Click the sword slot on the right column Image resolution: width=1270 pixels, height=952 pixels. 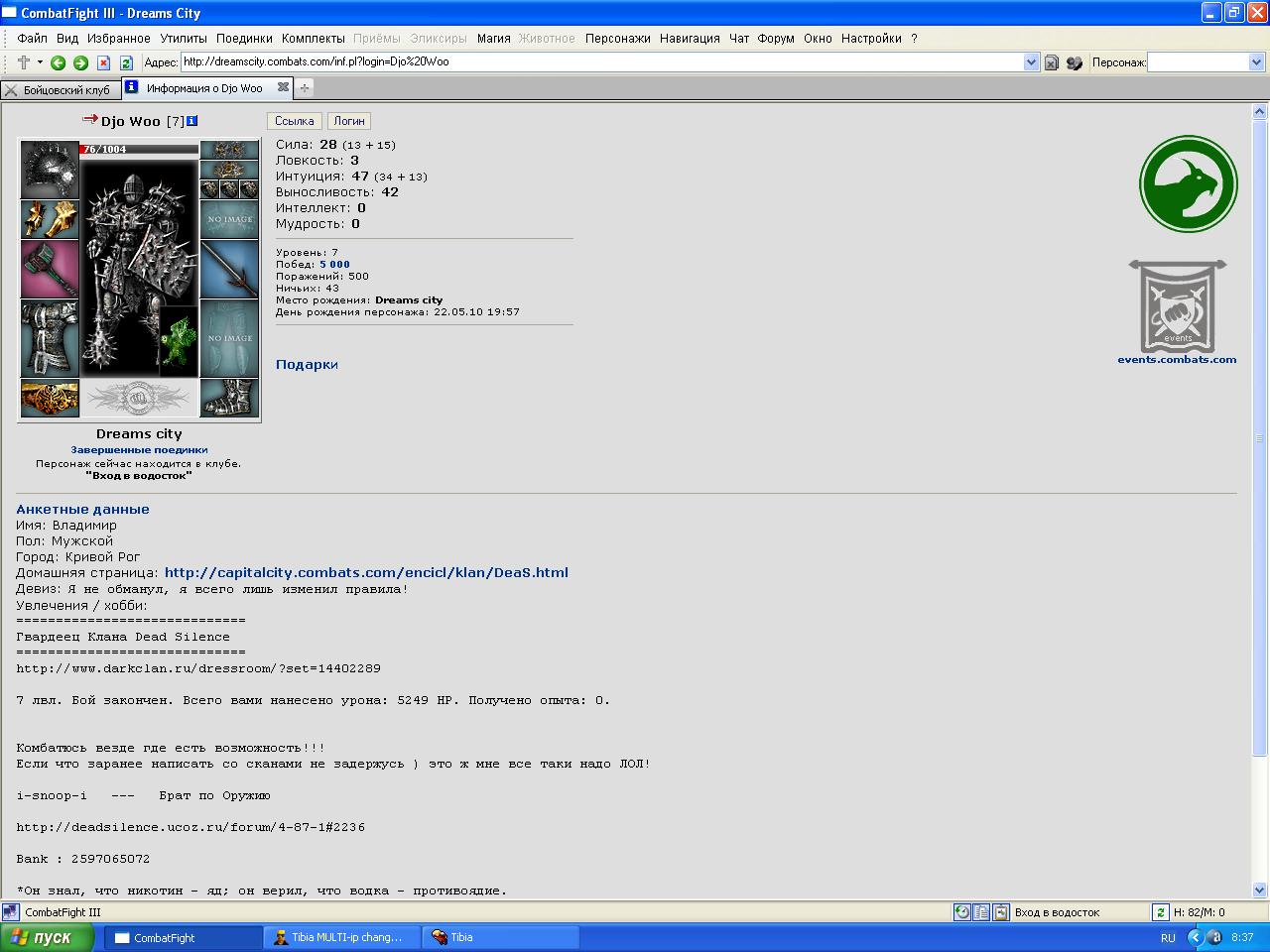(x=229, y=270)
